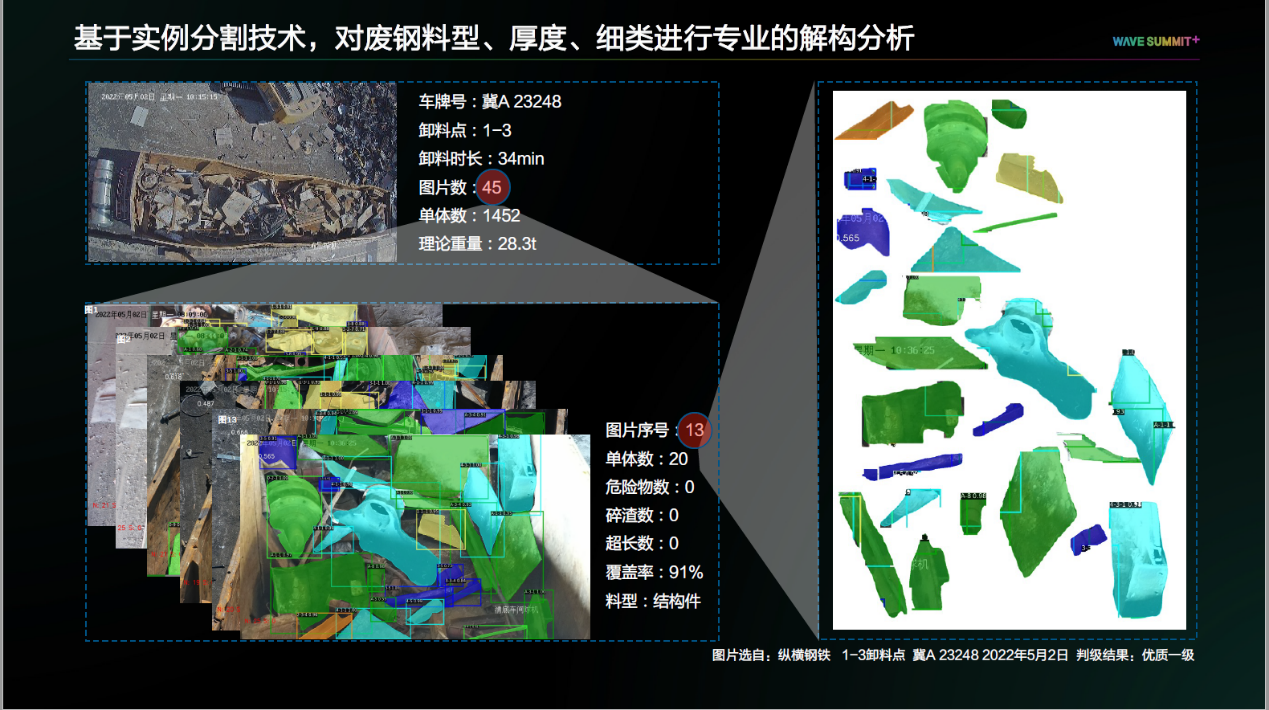Select the 单体数：20 line
This screenshot has height=710, width=1269.
646,458
